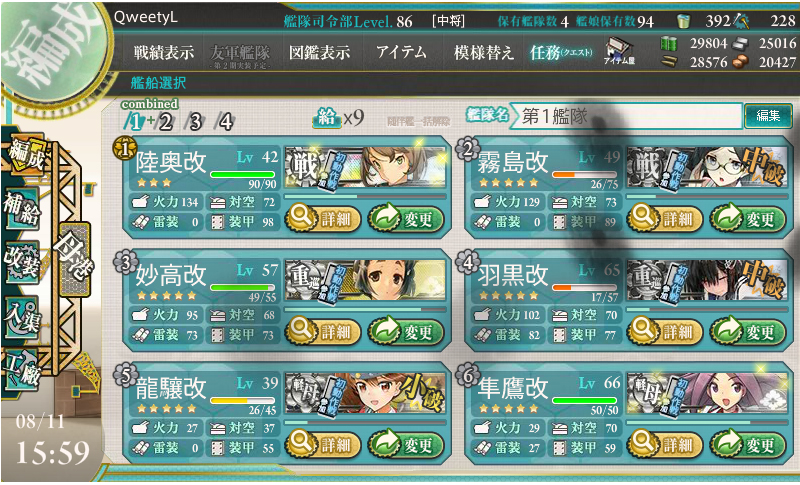Screen dimensions: 800x485
Task: Switch to fleet tab 2
Action: click(x=164, y=121)
